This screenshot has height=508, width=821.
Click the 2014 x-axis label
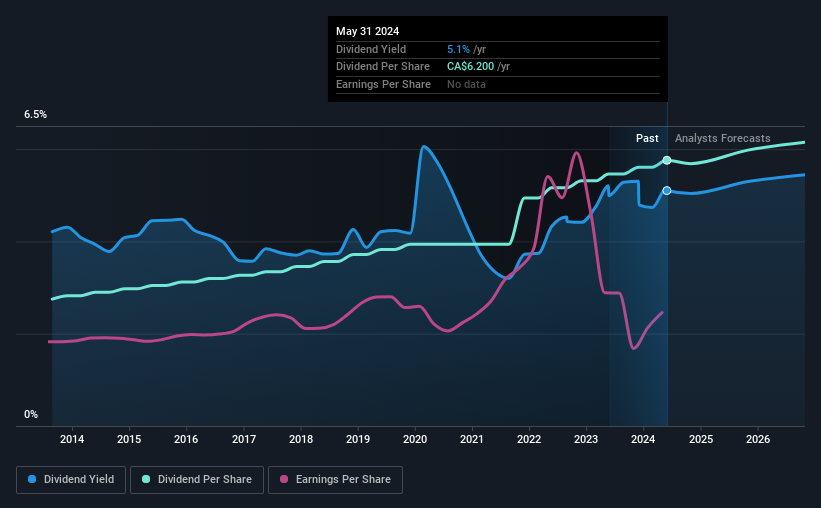[72, 439]
